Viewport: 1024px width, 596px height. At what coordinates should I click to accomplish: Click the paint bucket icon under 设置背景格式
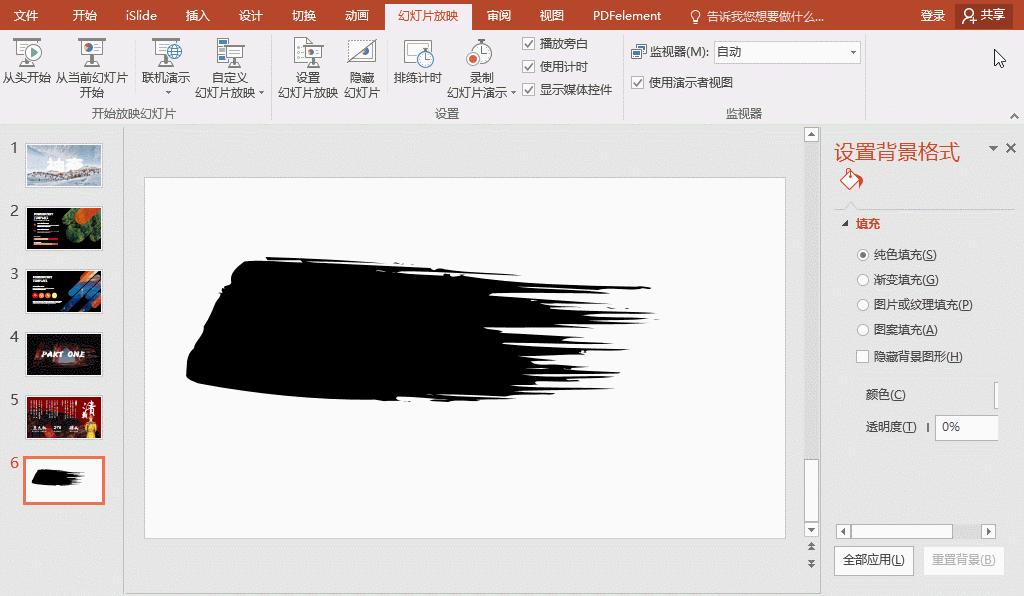849,179
